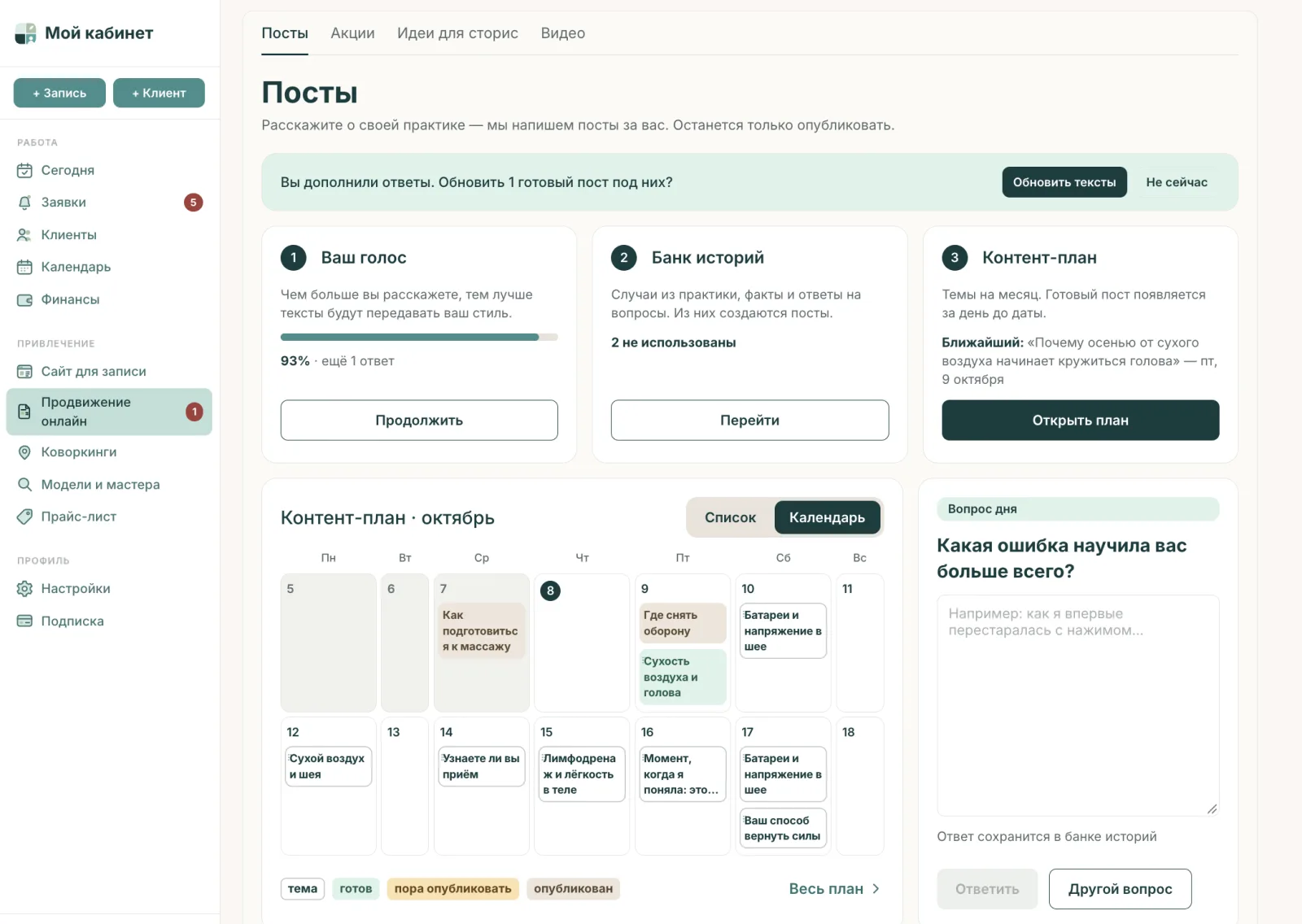Open the Сухость воздуха и голова post
This screenshot has width=1302, height=924.
click(x=682, y=677)
